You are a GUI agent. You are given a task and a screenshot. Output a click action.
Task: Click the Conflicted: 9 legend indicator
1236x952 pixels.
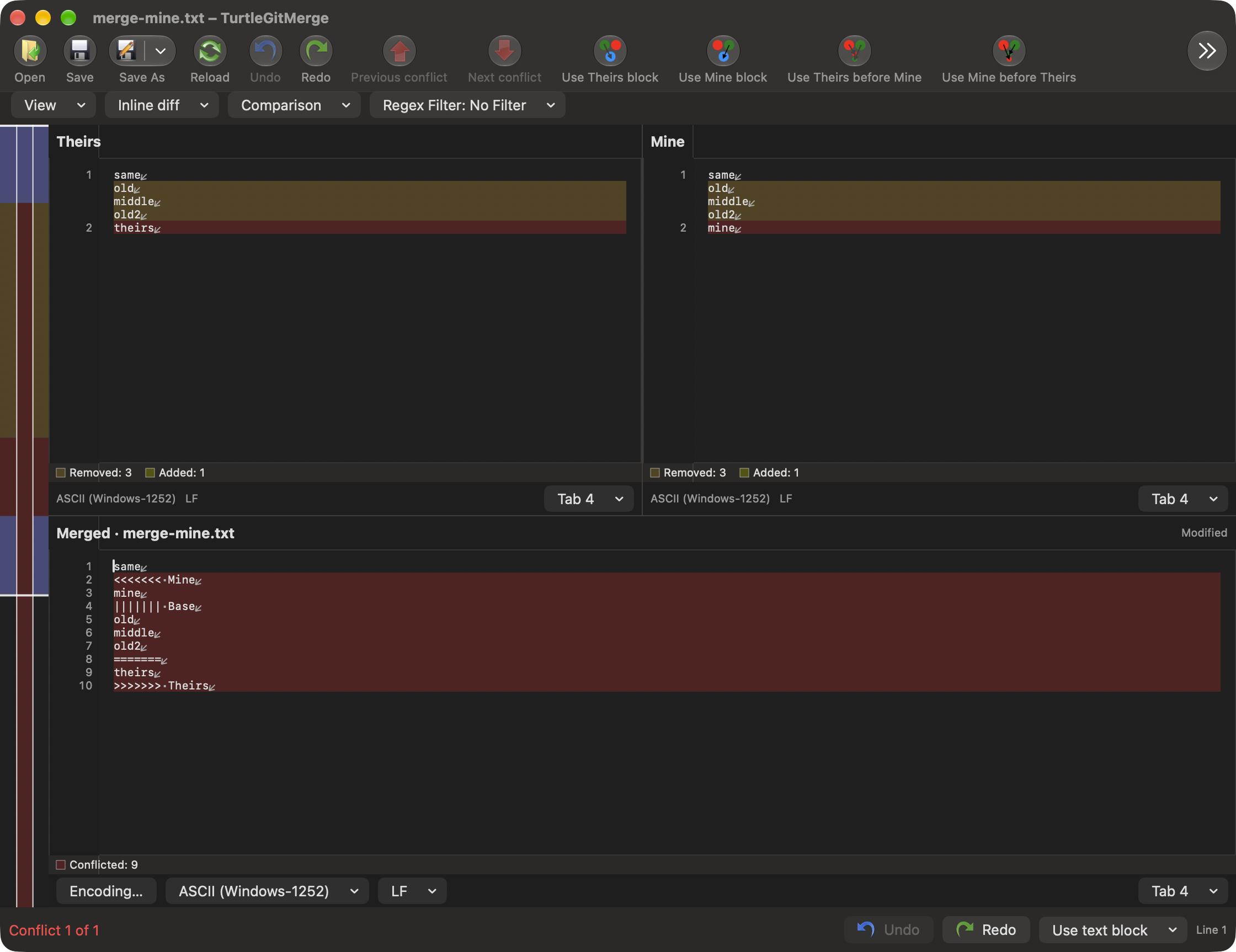point(97,865)
